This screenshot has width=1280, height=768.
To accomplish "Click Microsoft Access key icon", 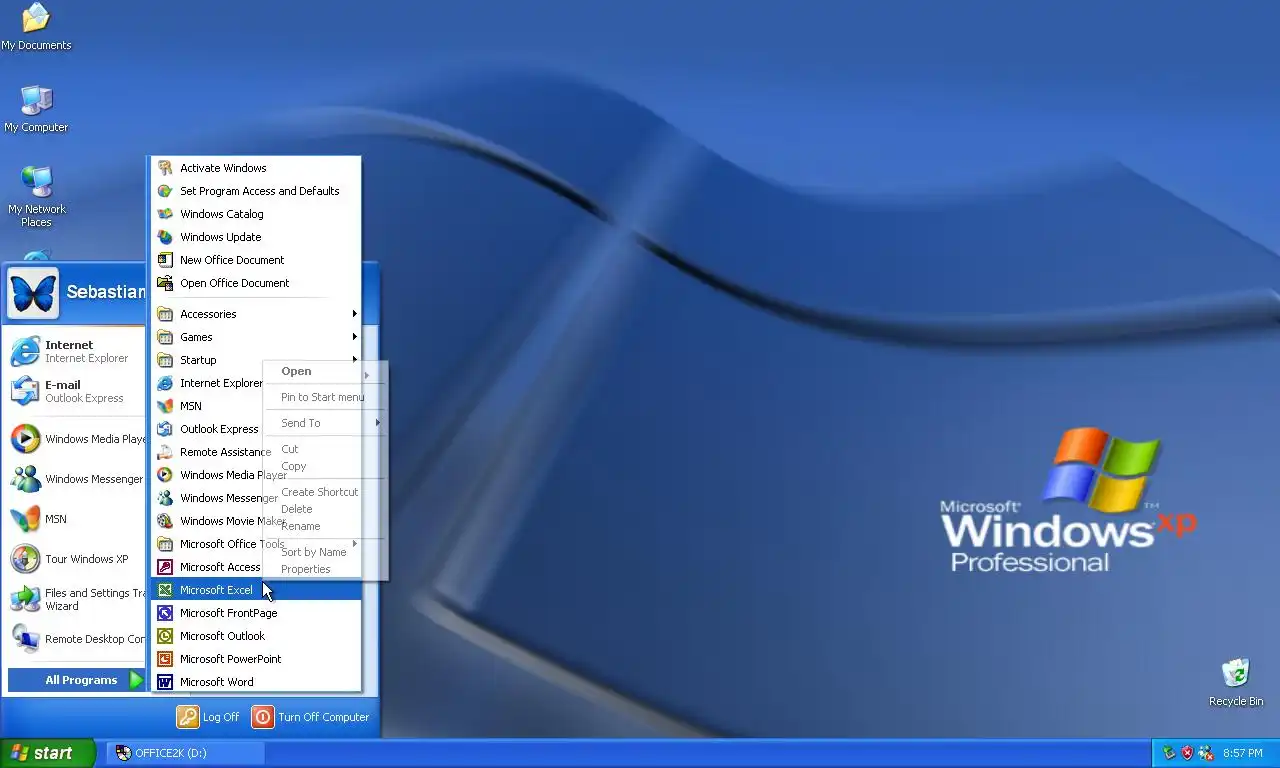I will (165, 567).
